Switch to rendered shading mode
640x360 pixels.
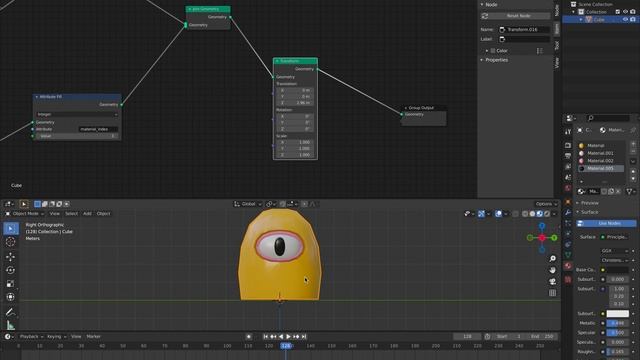[x=547, y=214]
